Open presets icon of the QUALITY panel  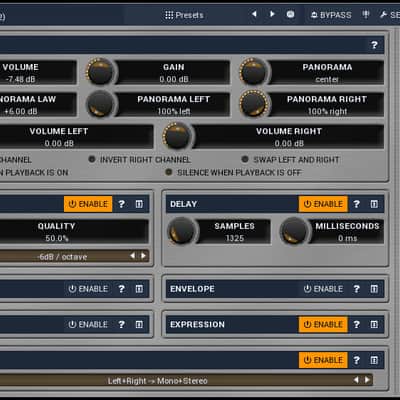(x=139, y=204)
